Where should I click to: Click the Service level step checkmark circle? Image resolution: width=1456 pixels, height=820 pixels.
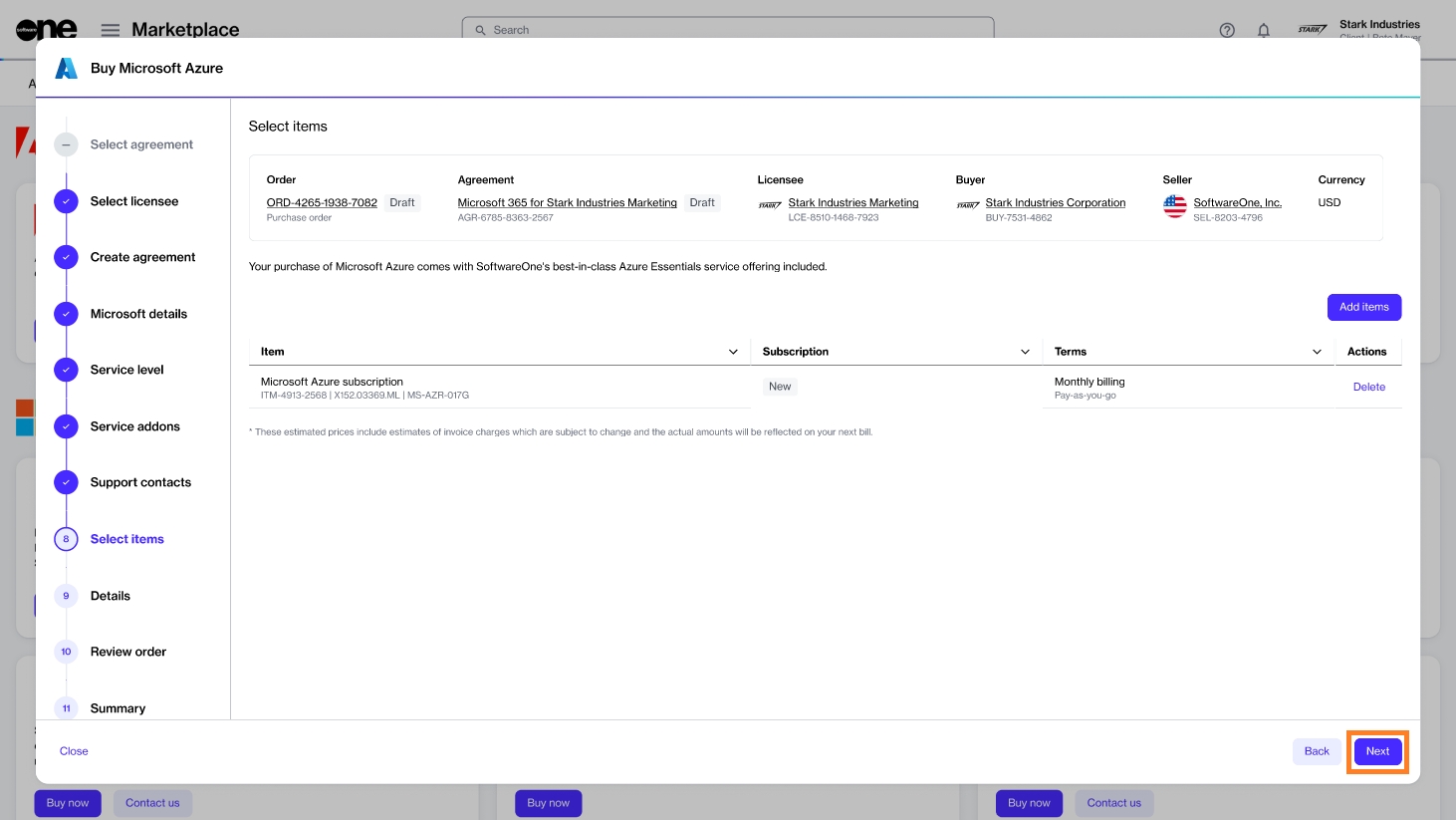[x=66, y=370]
